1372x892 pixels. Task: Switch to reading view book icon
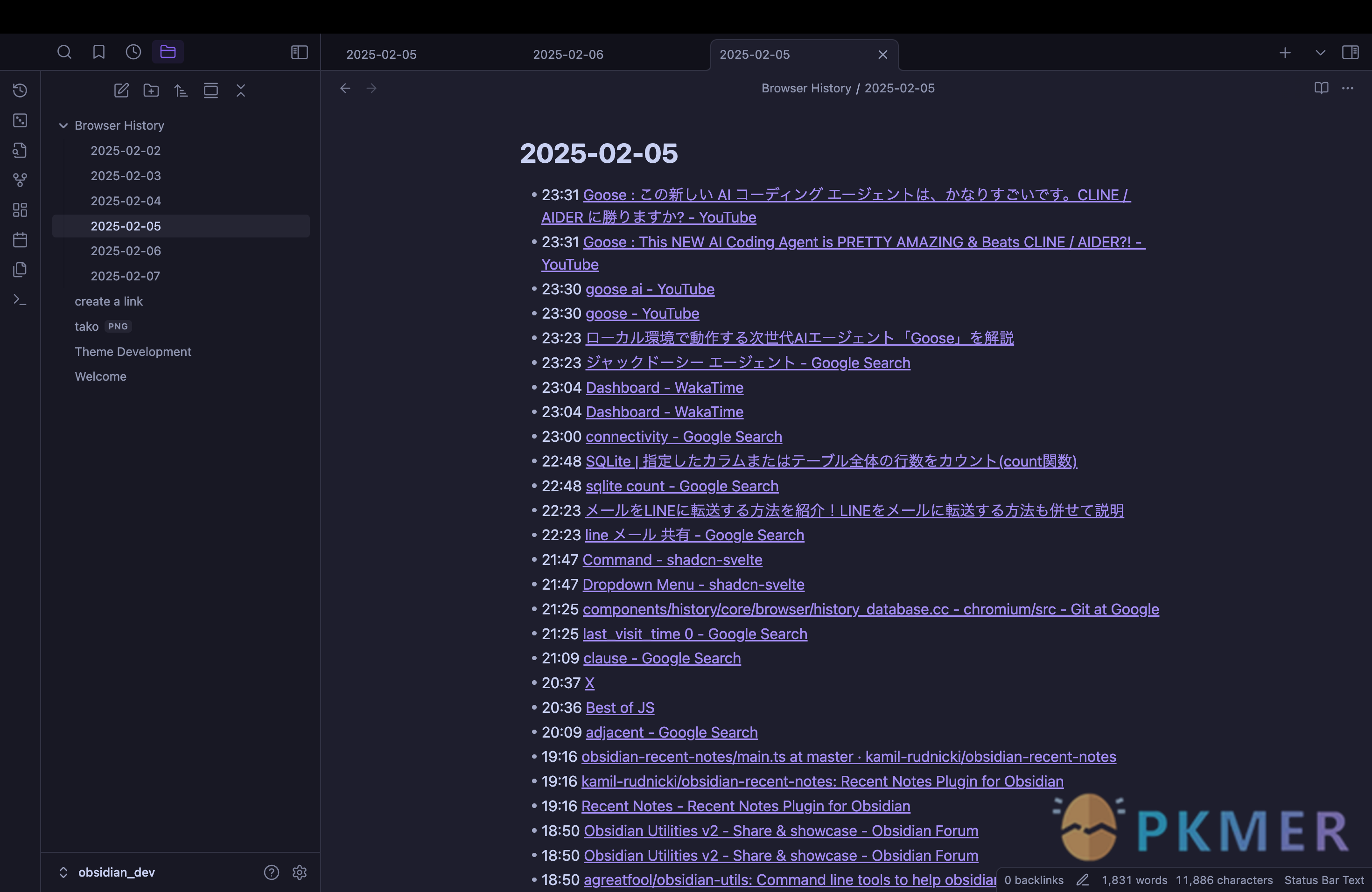[1321, 88]
